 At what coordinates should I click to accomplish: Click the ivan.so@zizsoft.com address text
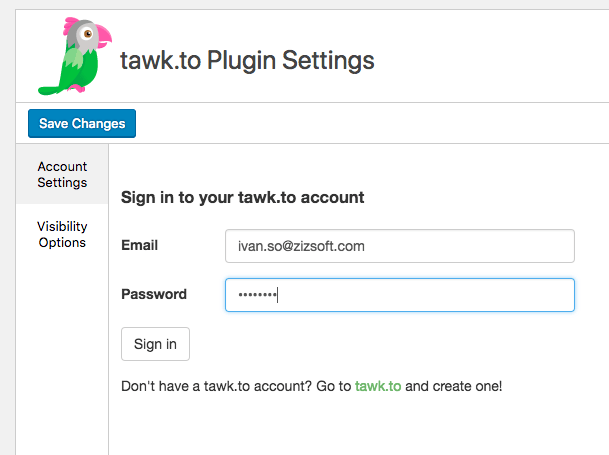point(301,246)
